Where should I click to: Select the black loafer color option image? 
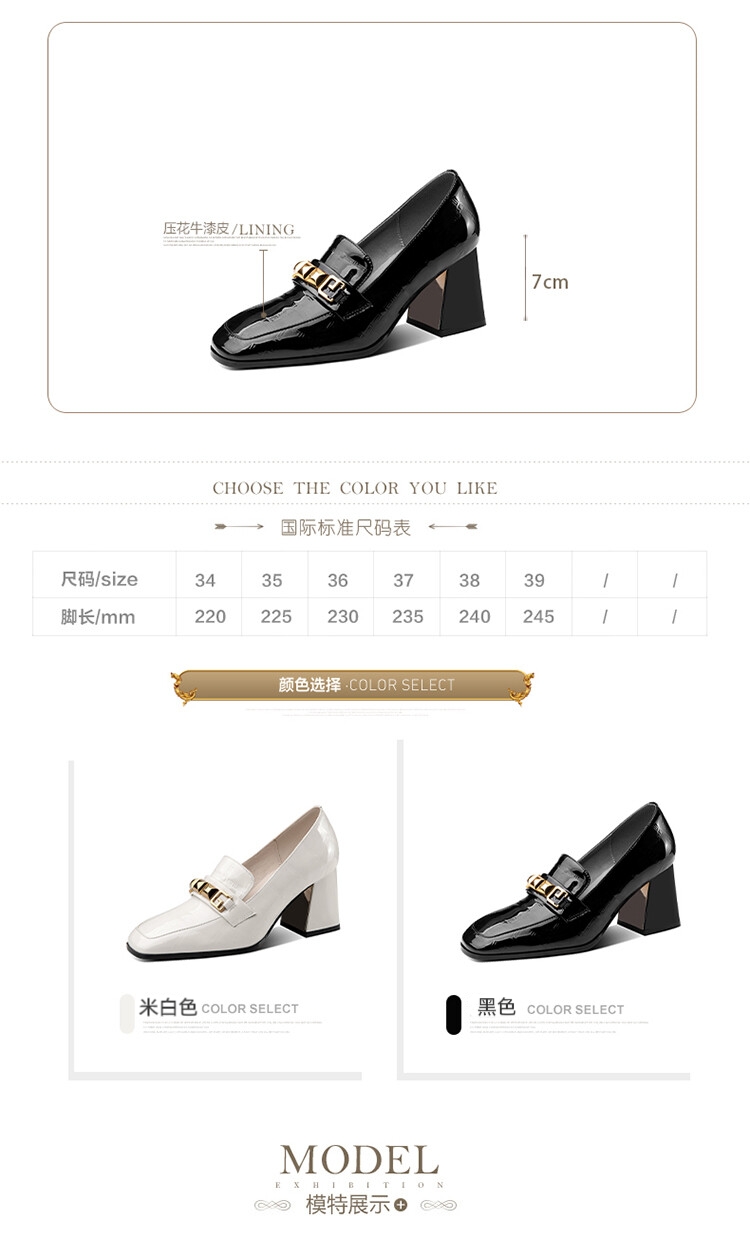(570, 881)
